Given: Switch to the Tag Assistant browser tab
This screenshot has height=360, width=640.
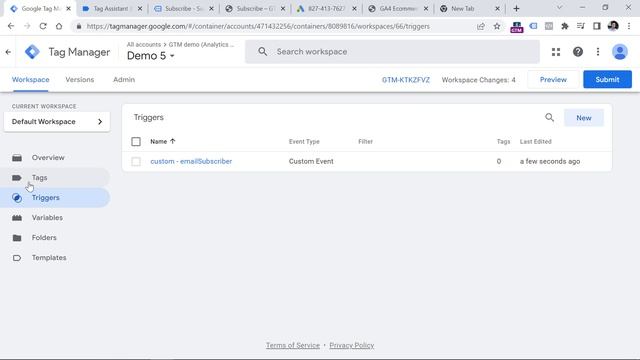Looking at the screenshot, I should coord(111,8).
